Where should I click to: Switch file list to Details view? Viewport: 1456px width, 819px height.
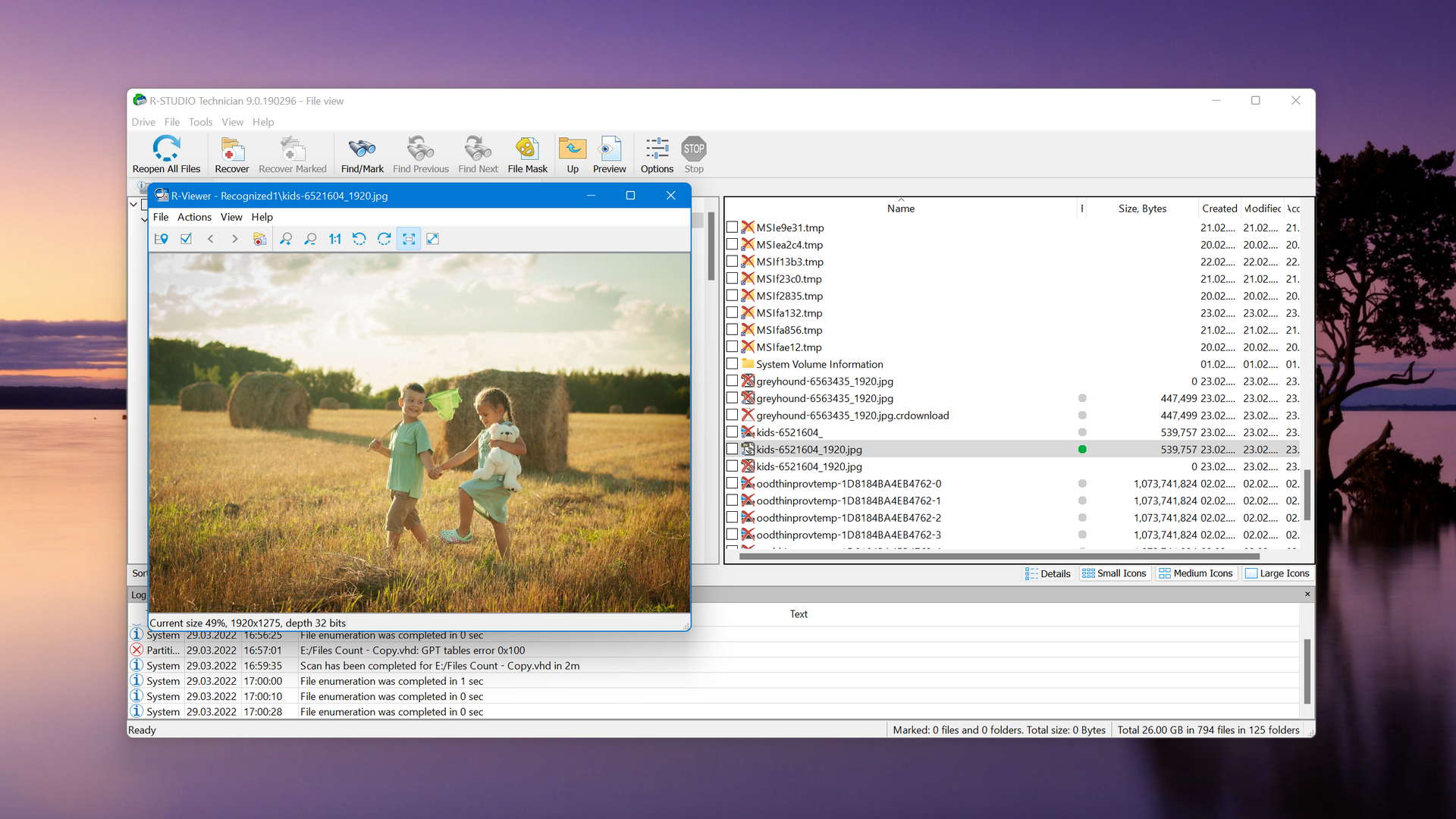point(1047,573)
